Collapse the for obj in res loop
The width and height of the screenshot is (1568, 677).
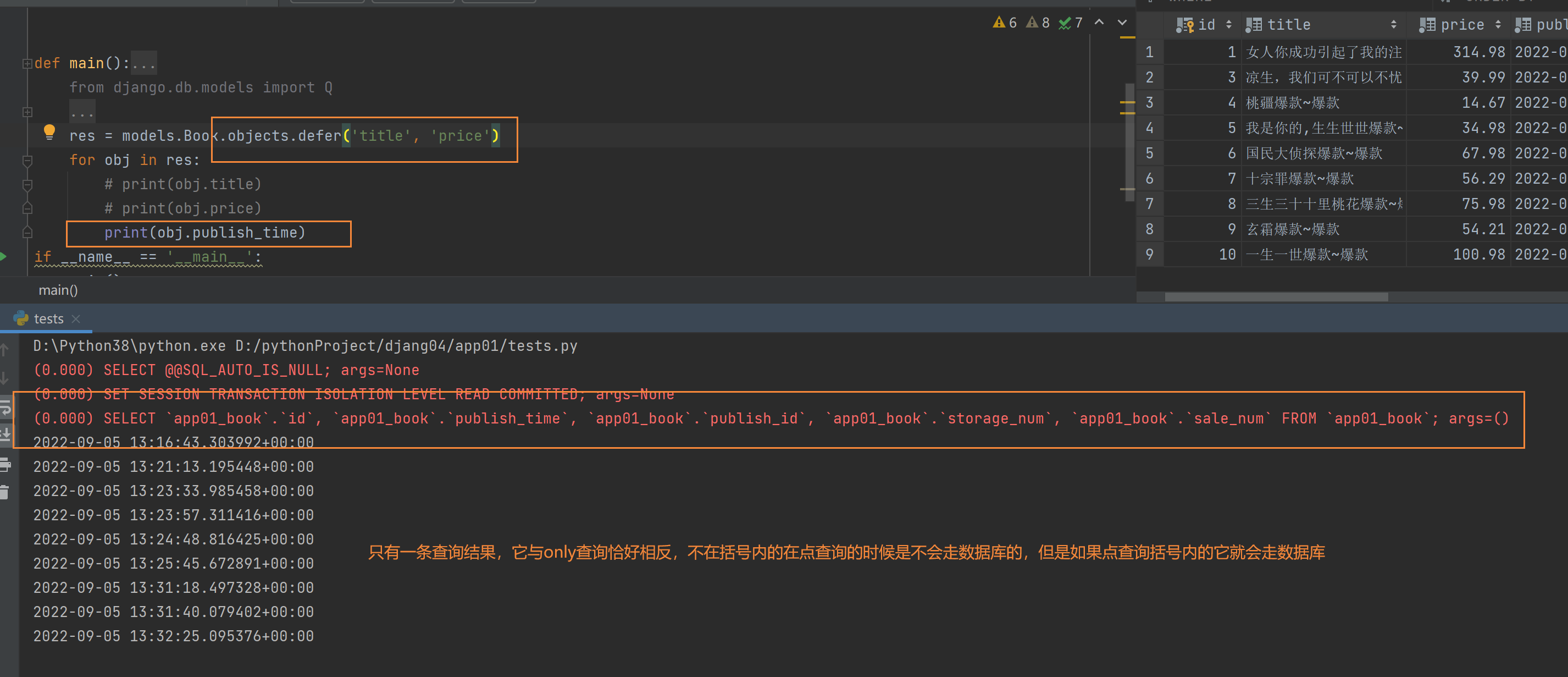click(27, 160)
